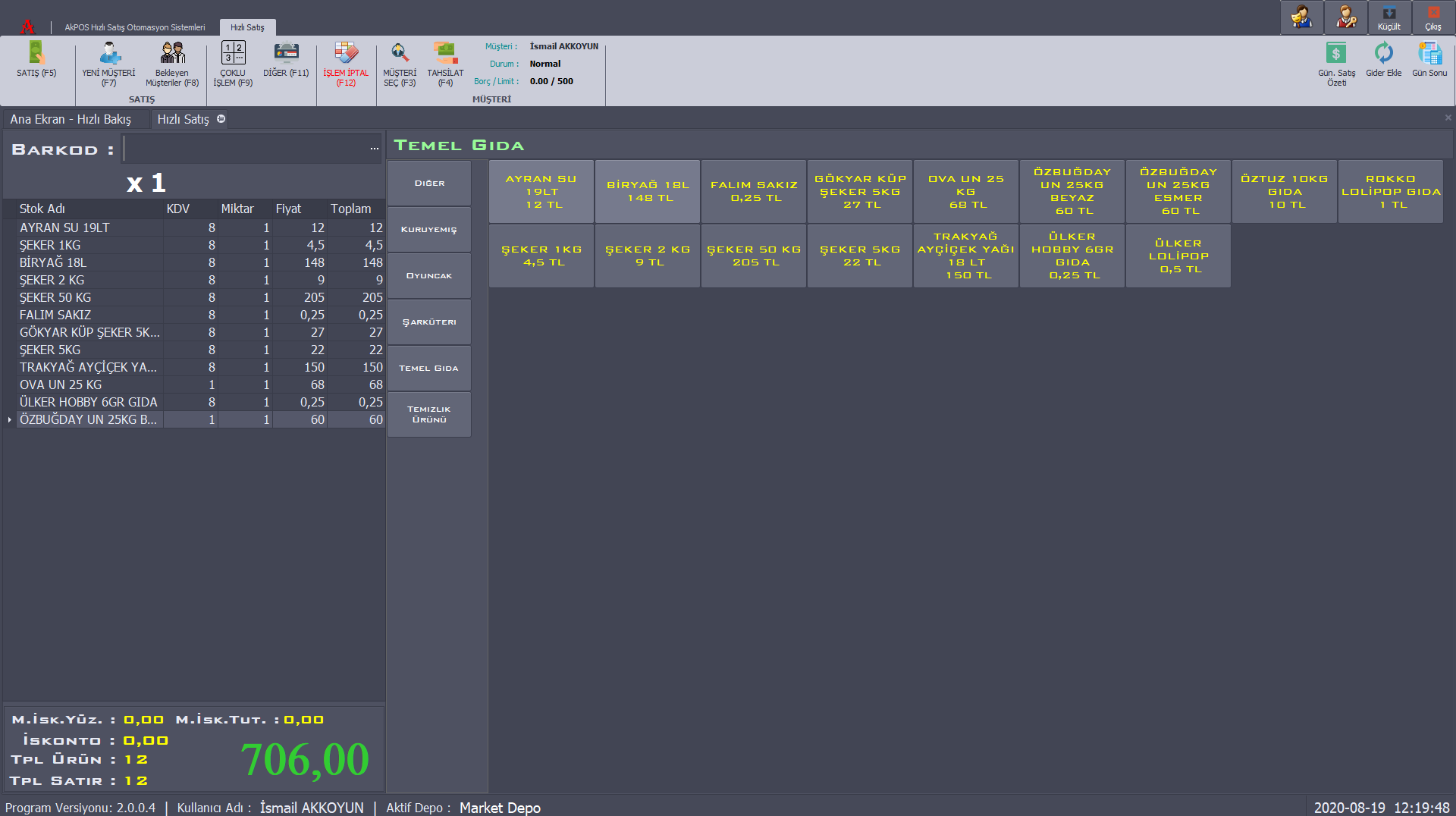The image size is (1456, 816).
Task: Choose the Şarküteri product category
Action: [429, 322]
